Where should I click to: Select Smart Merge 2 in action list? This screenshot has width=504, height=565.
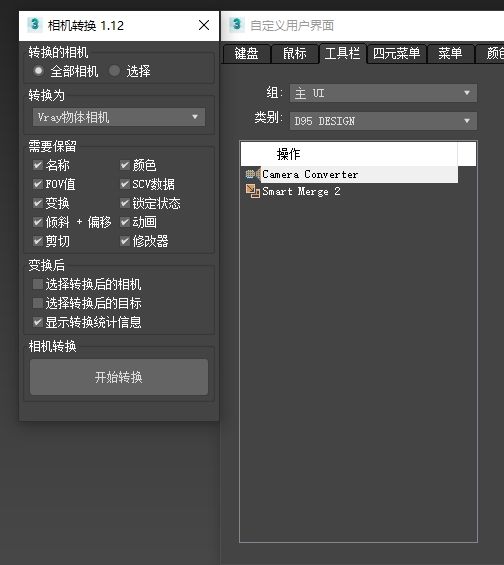pos(301,191)
